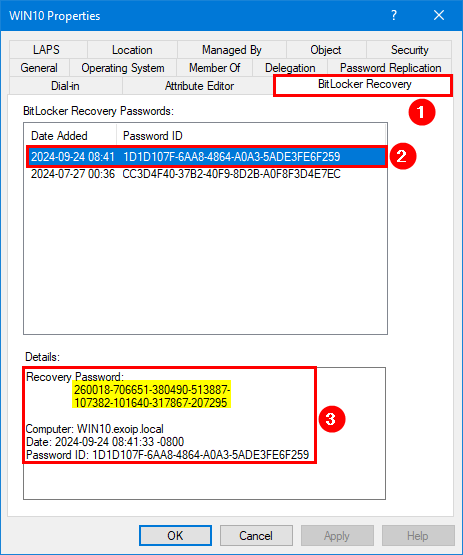Open the LAPS tab
The height and width of the screenshot is (555, 463).
click(46, 50)
